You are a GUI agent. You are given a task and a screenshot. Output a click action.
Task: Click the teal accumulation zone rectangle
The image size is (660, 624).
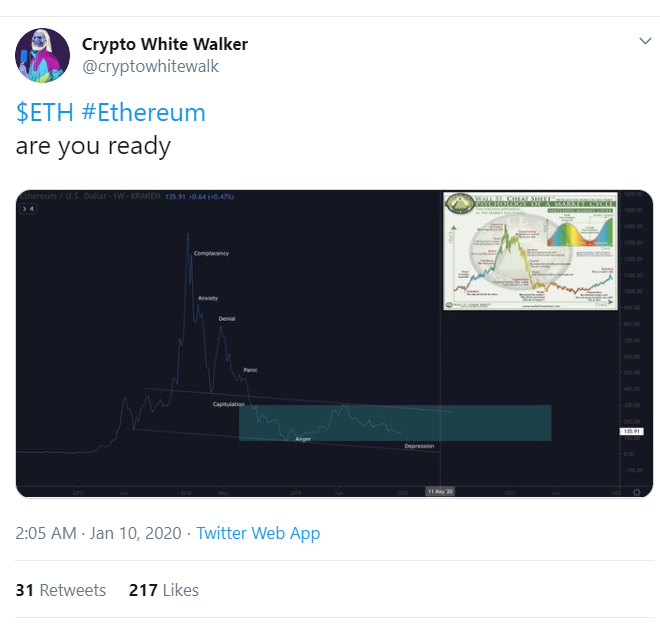[395, 423]
